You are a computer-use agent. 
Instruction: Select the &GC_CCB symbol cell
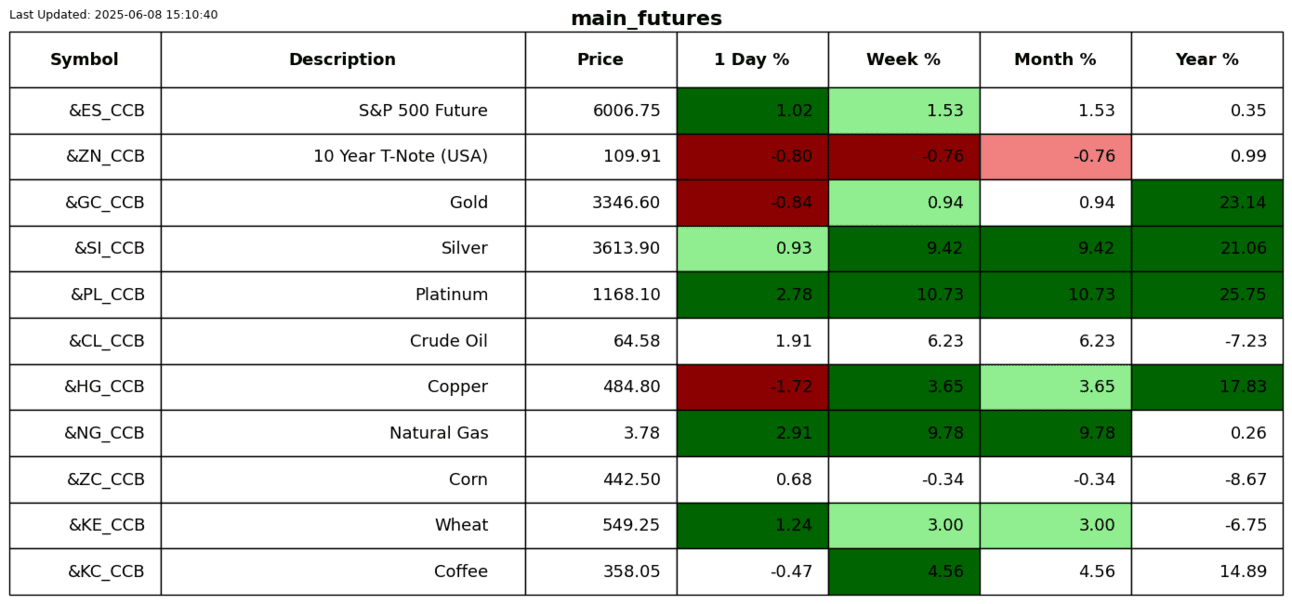click(x=105, y=203)
